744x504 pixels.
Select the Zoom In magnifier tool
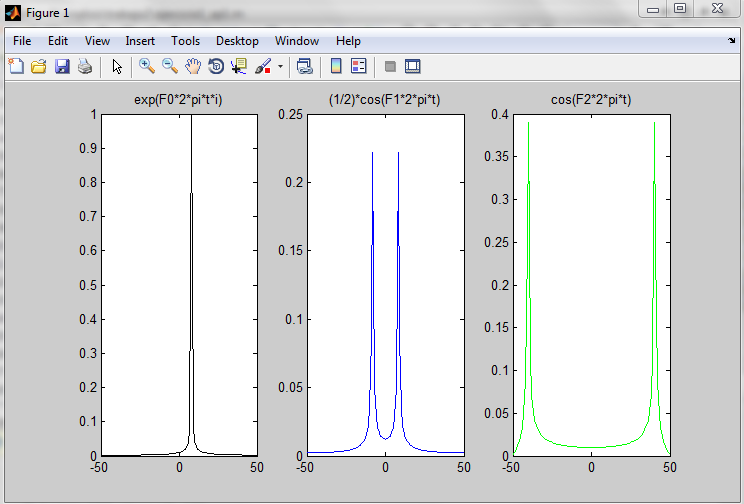tap(147, 67)
